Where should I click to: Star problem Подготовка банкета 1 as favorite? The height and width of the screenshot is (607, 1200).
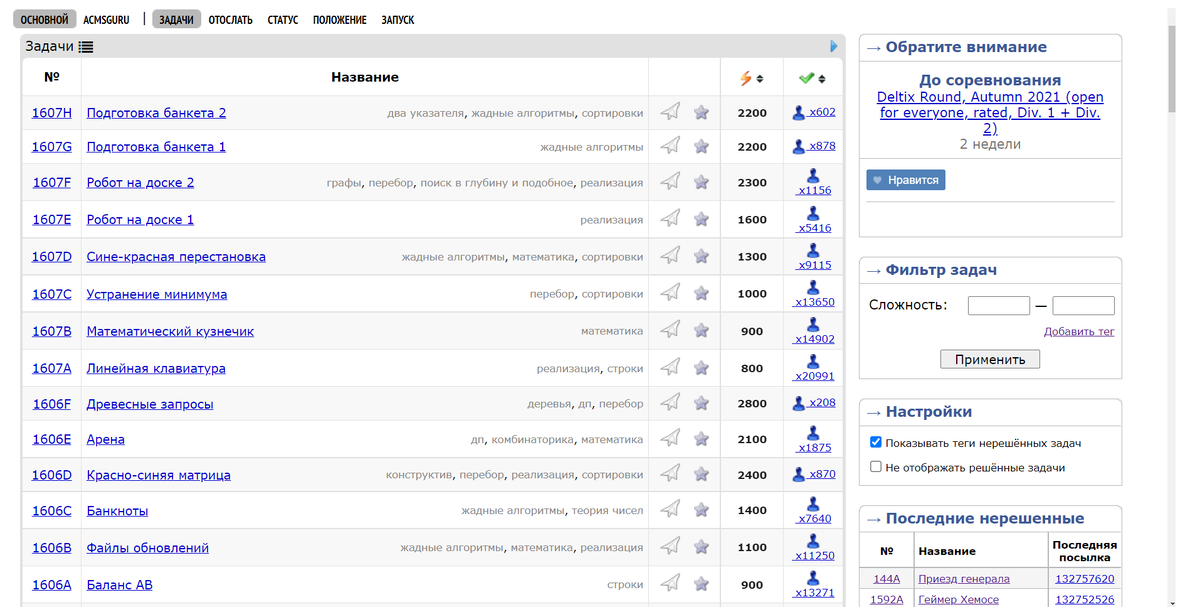click(x=702, y=146)
